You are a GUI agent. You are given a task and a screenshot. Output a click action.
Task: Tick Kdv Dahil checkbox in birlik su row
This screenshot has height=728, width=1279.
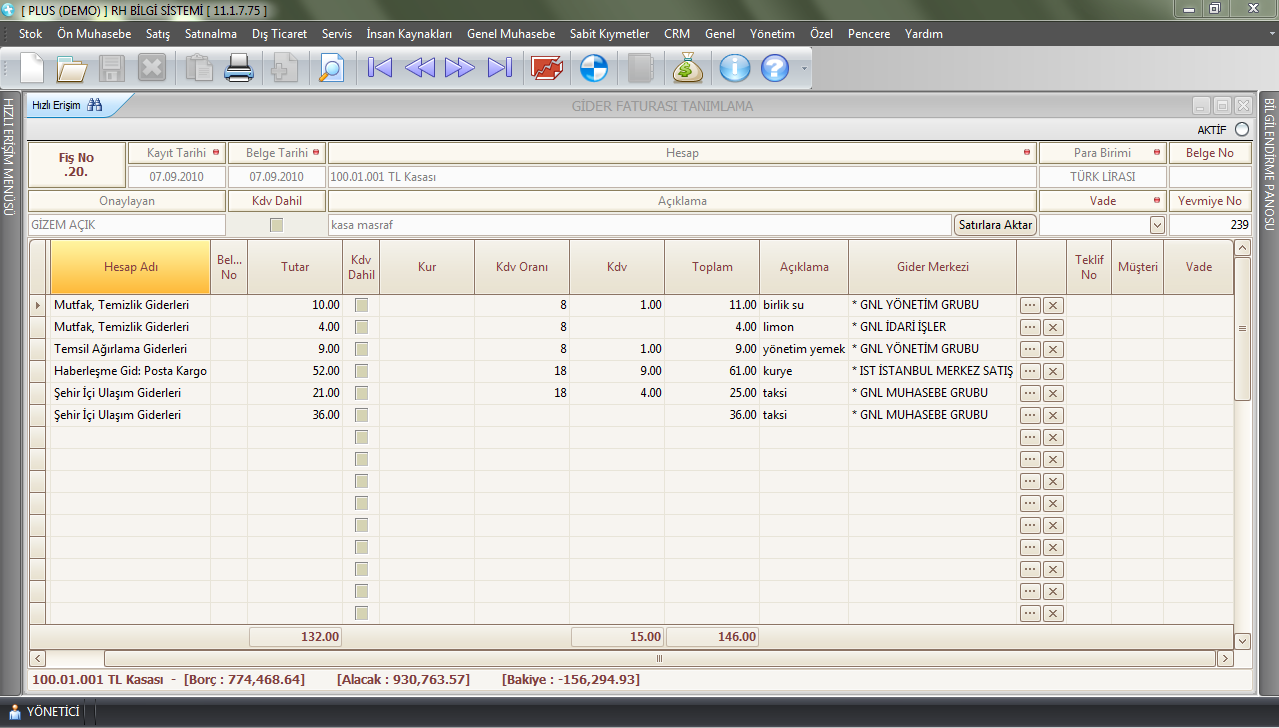click(361, 305)
